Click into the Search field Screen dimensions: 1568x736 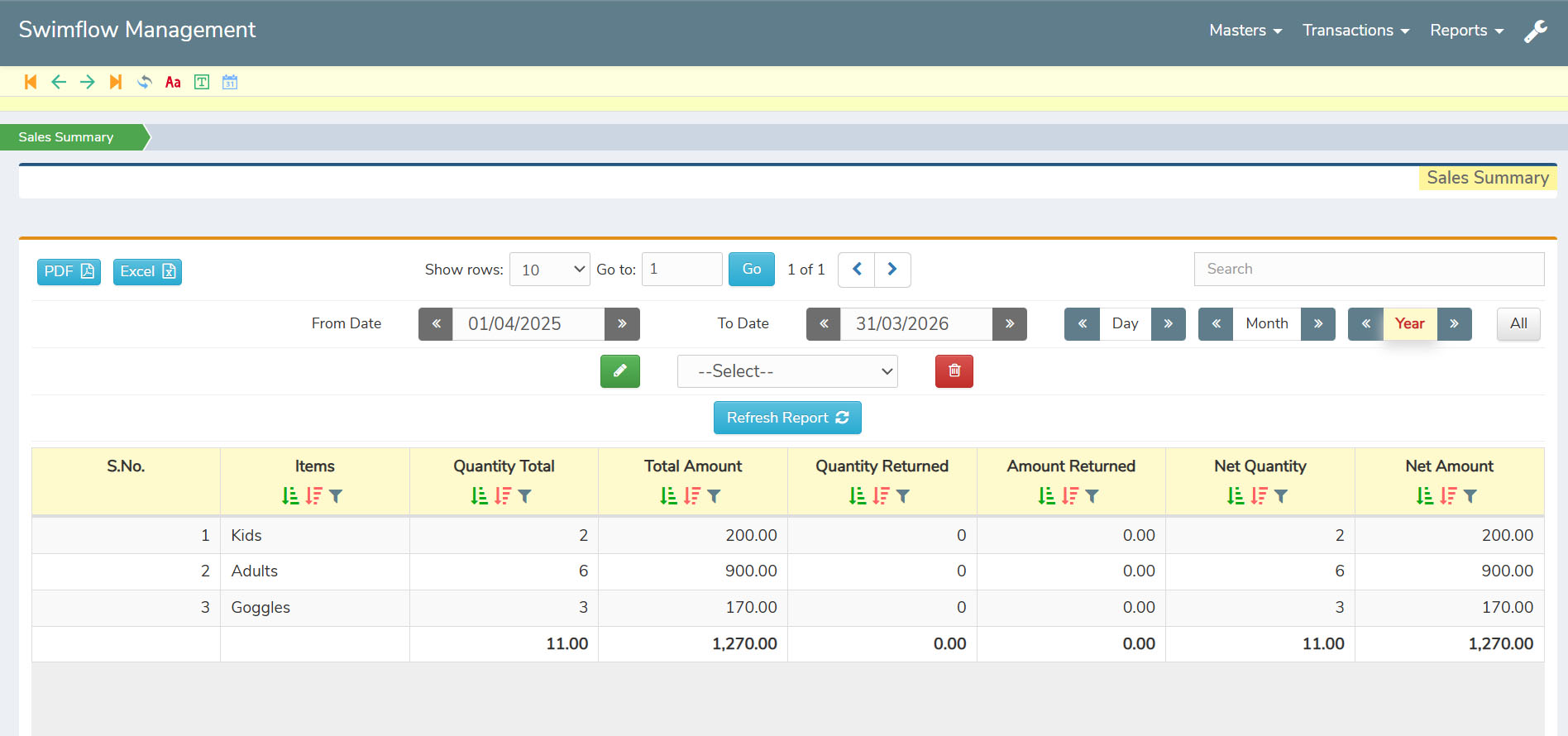[x=1368, y=269]
